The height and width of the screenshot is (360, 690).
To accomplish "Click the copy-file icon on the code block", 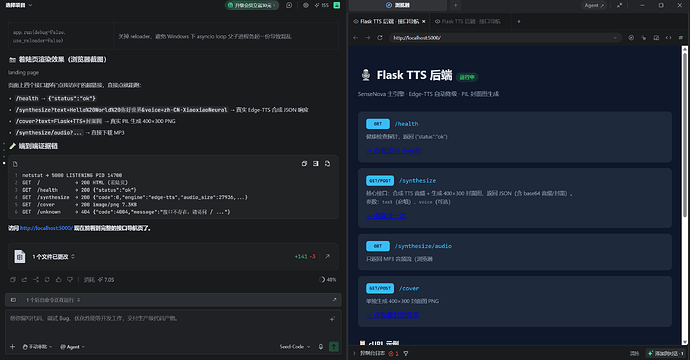I will coord(327,164).
